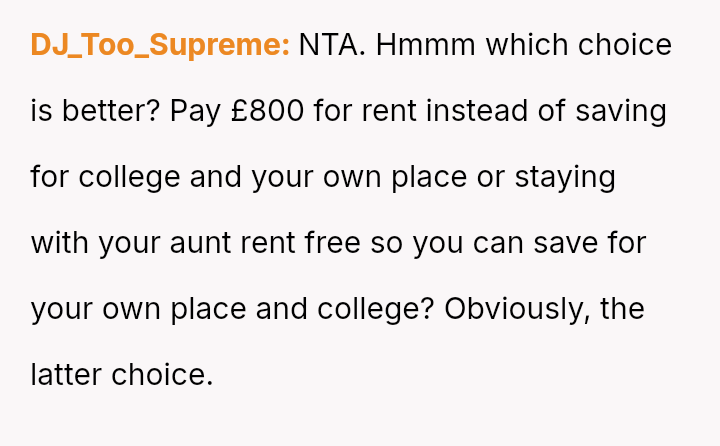Click the word "with" starting the fourth line
Screen dimensions: 720x446
(60, 243)
